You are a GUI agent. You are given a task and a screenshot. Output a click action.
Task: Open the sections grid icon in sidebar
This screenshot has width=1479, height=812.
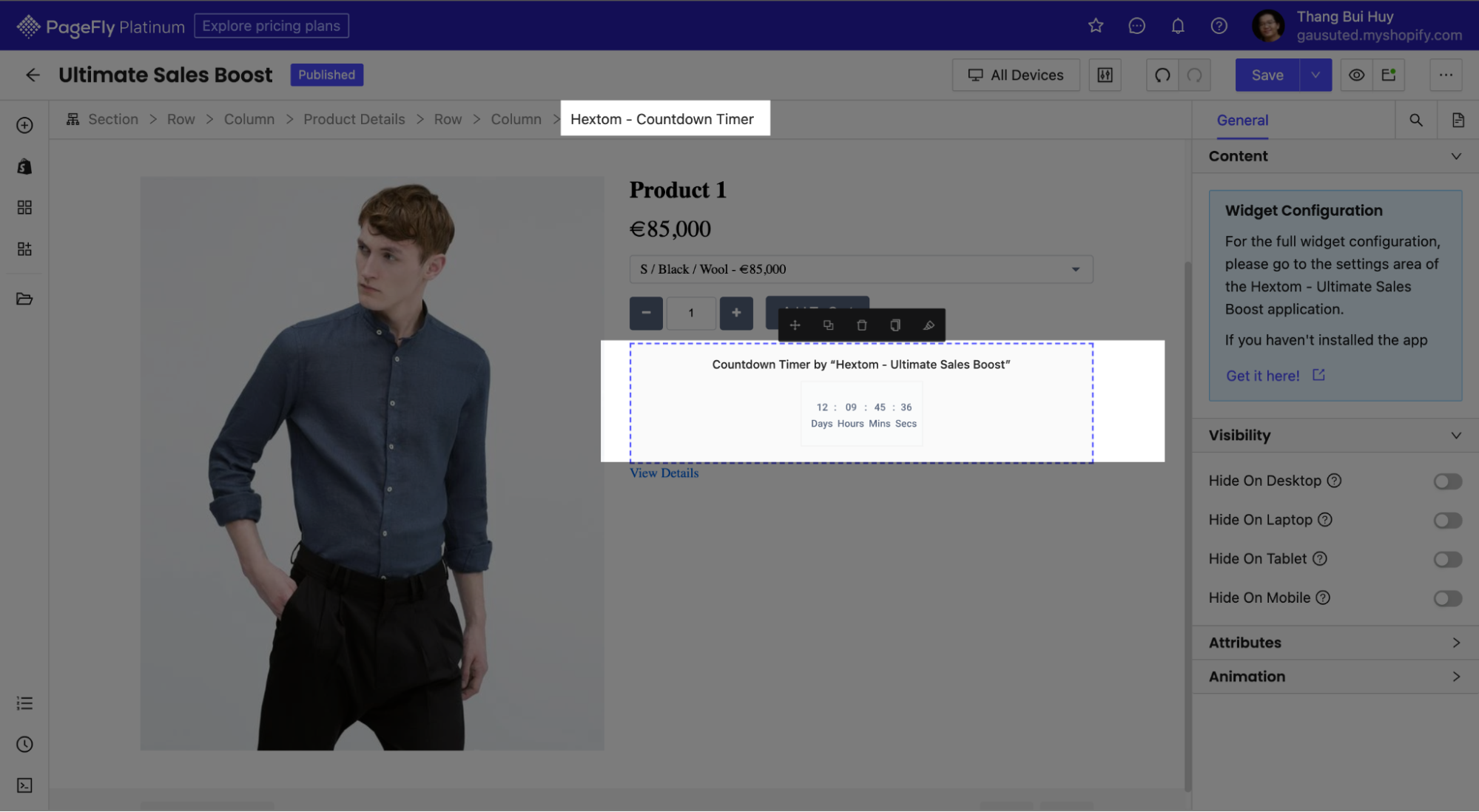(24, 207)
